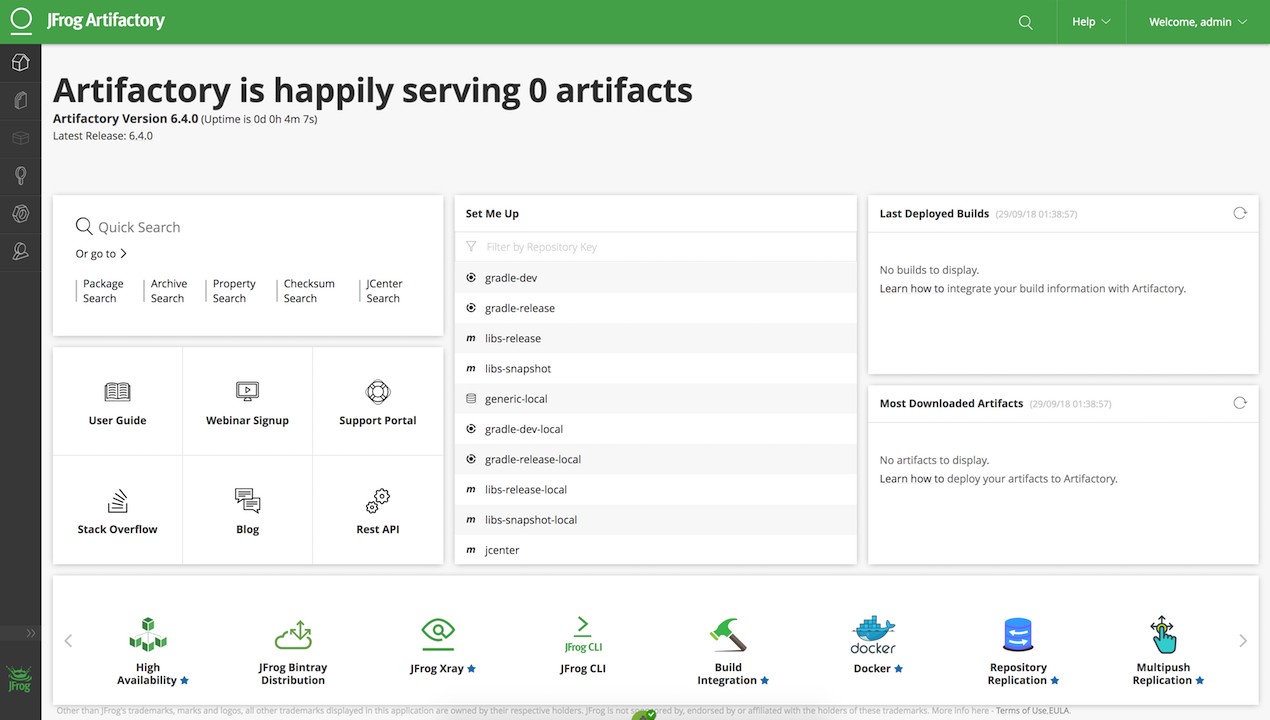Open the Help dropdown menu
Image resolution: width=1270 pixels, height=720 pixels.
[x=1091, y=22]
